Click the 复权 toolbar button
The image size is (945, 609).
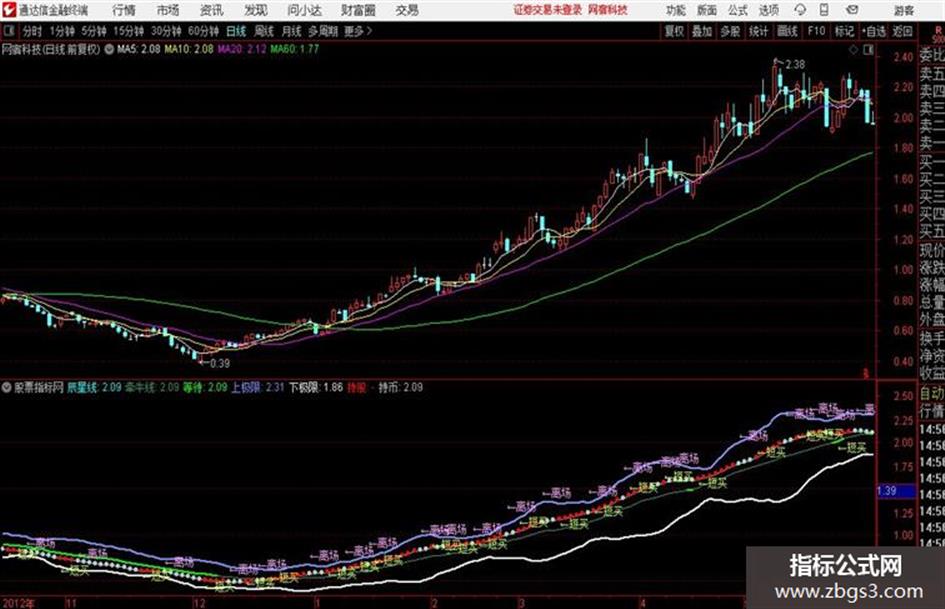coord(674,31)
